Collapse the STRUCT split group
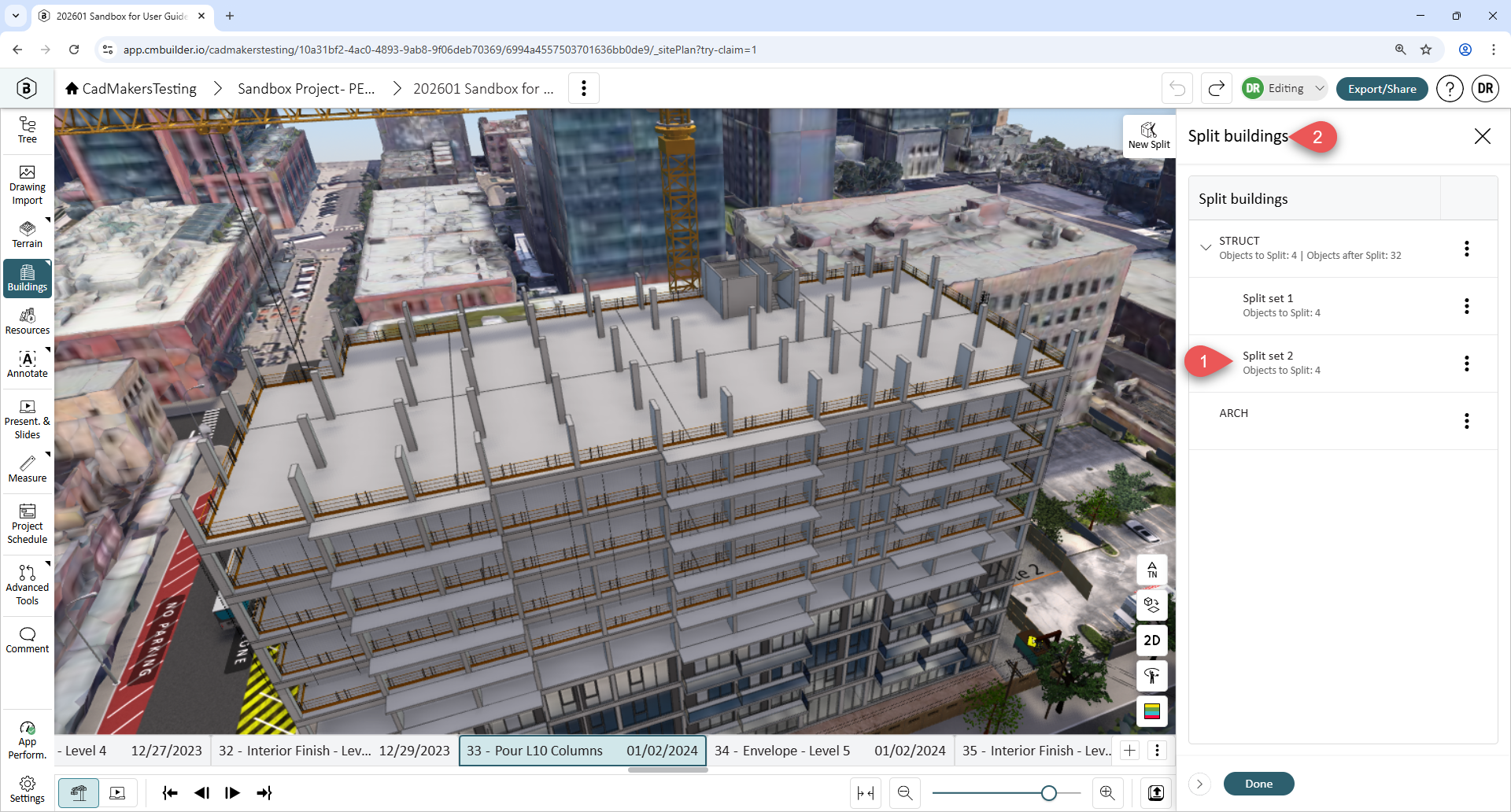The image size is (1511, 812). 1205,247
